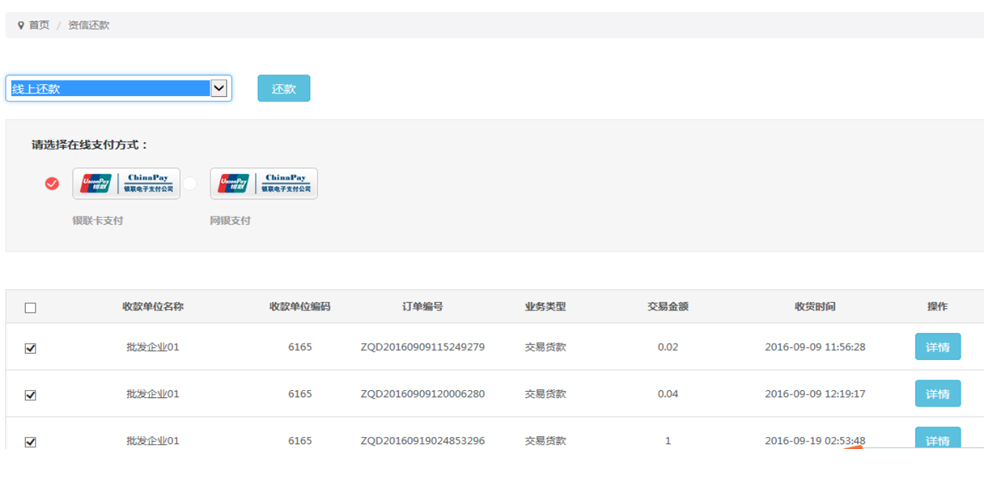Open 详情 for the 0.02 transaction
Viewport: 987px width, 486px height.
(937, 347)
